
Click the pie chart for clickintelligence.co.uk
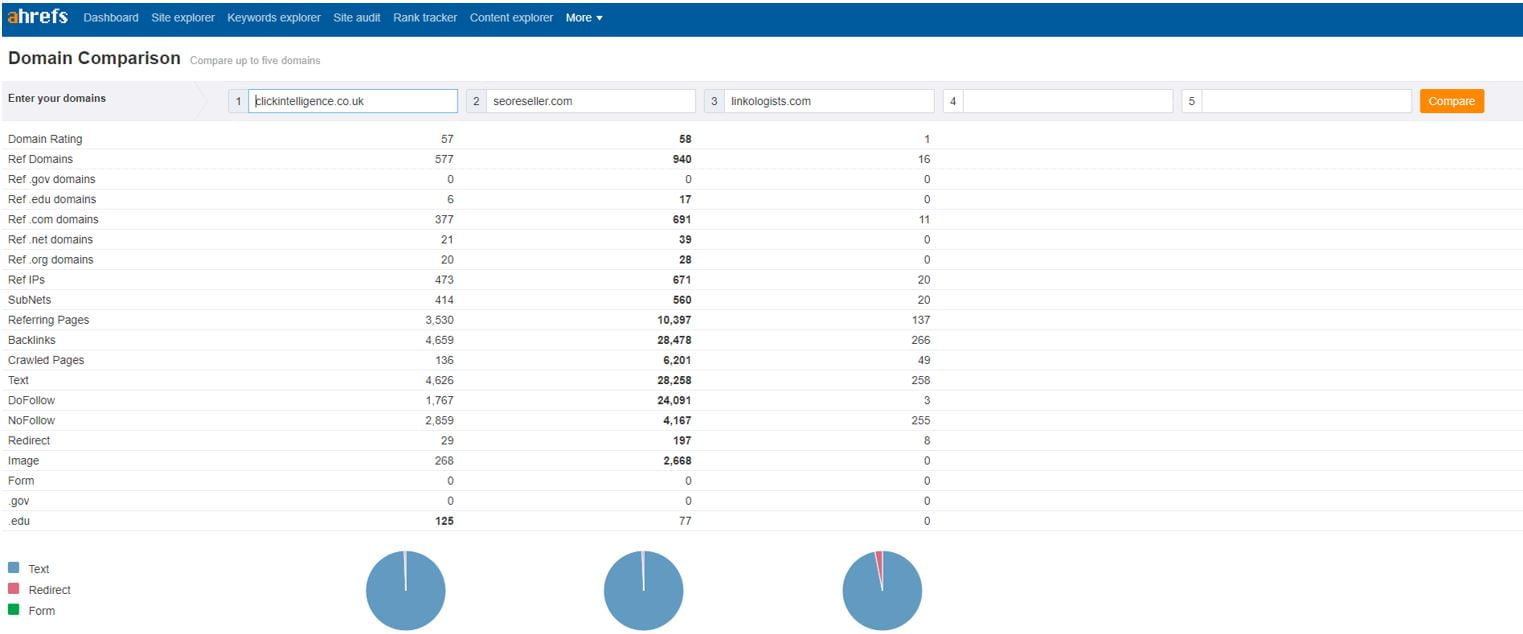tap(405, 590)
